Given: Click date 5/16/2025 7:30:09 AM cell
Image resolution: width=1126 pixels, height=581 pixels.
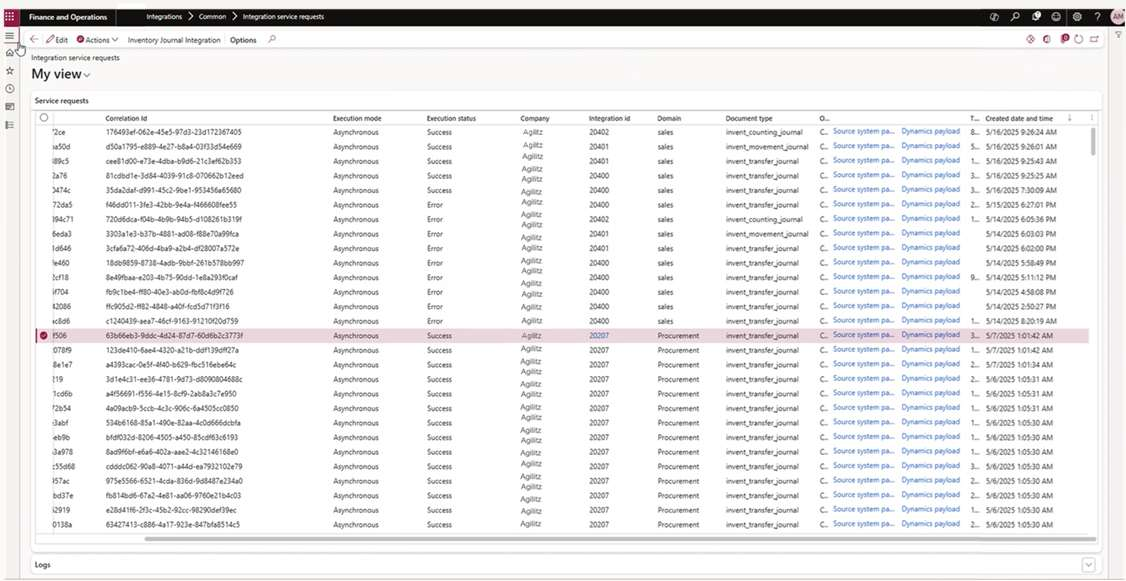Looking at the screenshot, I should pos(1020,190).
